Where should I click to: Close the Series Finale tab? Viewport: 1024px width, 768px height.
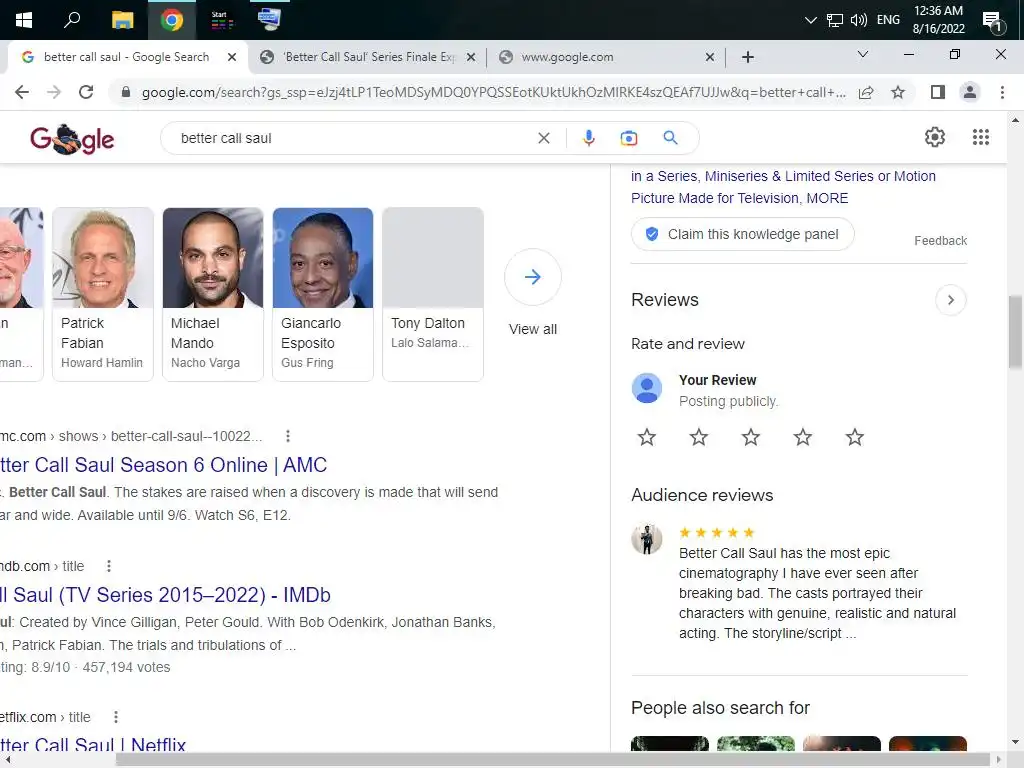coord(471,57)
